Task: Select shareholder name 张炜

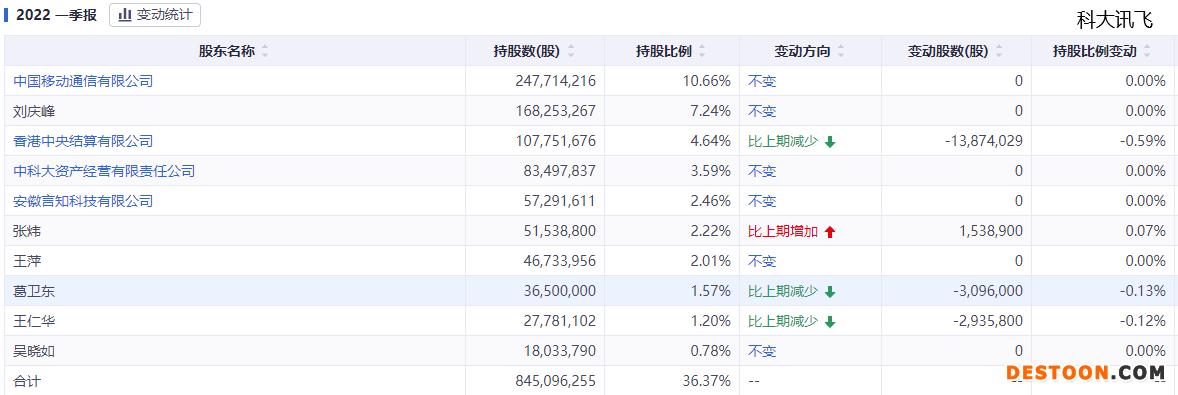Action: click(x=28, y=231)
